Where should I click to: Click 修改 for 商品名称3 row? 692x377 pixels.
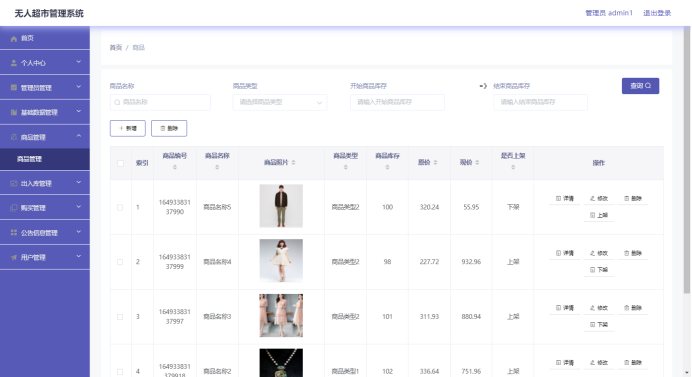(x=599, y=308)
